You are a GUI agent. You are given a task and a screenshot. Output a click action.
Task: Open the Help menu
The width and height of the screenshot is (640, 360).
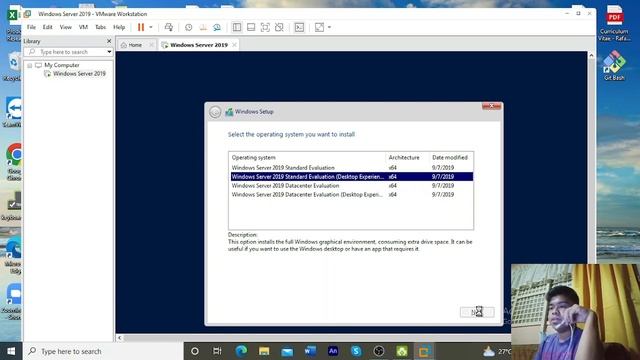(119, 27)
